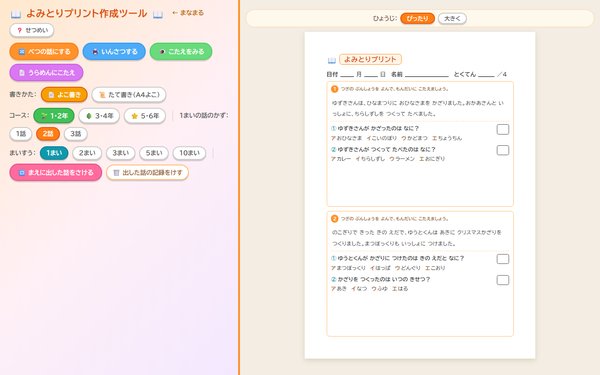Click the よみとりプリント作成ツール heading
Viewport: 600px width, 375px height.
coord(86,13)
